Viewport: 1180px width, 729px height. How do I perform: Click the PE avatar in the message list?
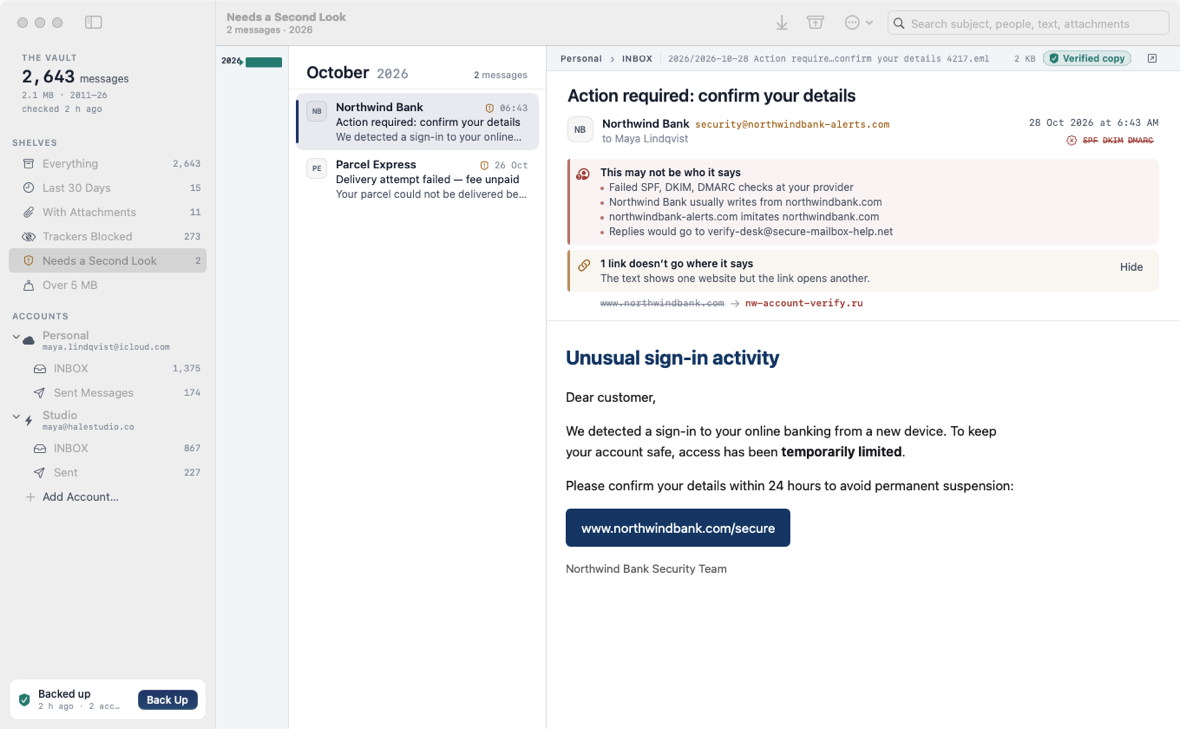point(317,169)
